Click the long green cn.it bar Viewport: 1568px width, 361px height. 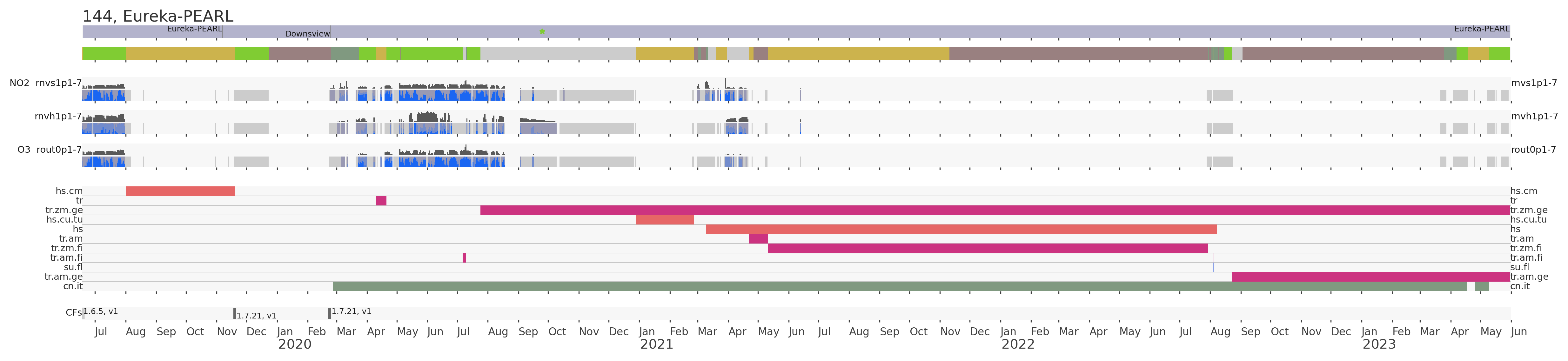(x=900, y=287)
